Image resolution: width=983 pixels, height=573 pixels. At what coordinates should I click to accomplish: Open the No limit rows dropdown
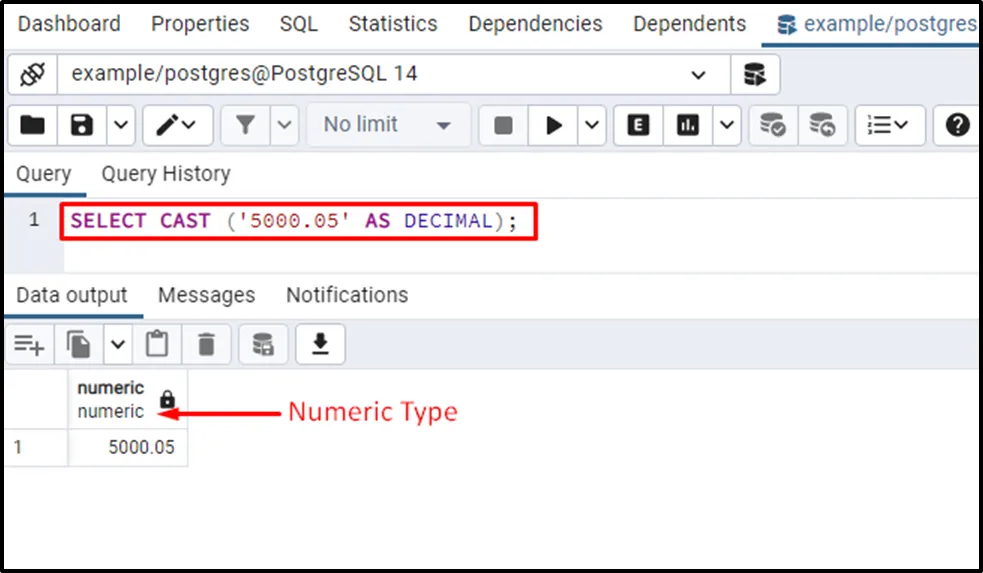click(387, 125)
